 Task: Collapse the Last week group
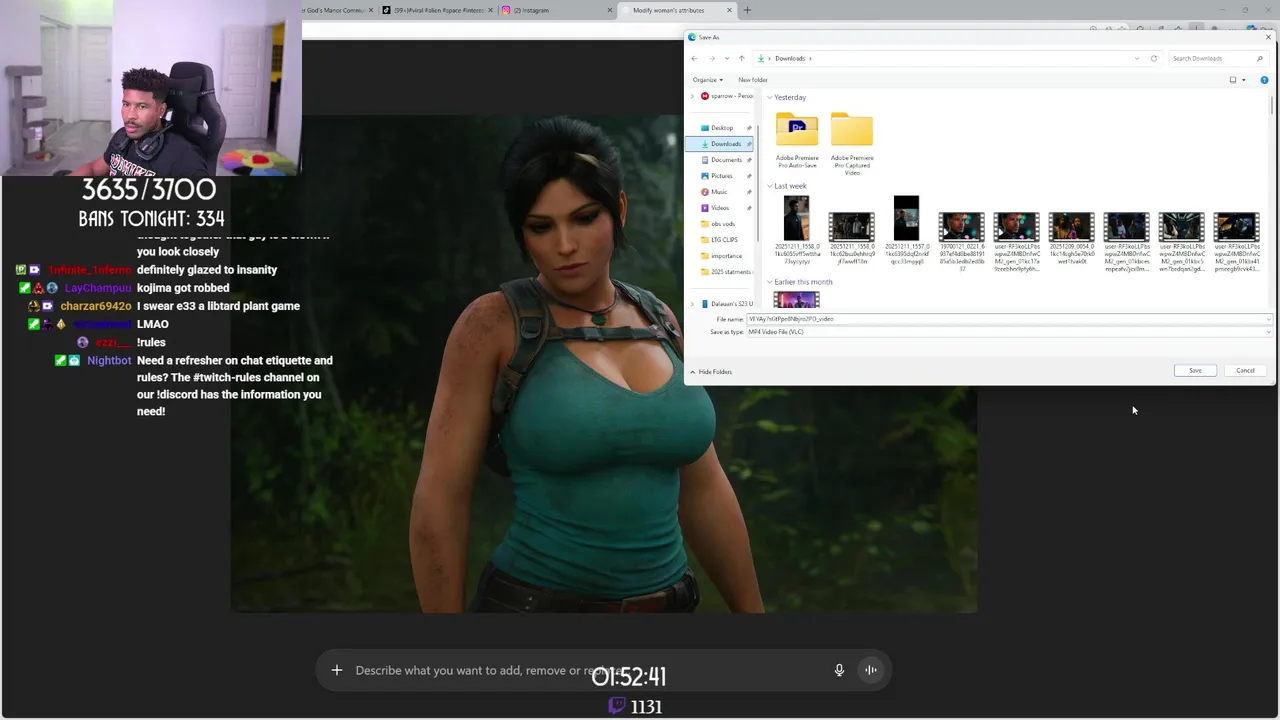click(x=769, y=186)
